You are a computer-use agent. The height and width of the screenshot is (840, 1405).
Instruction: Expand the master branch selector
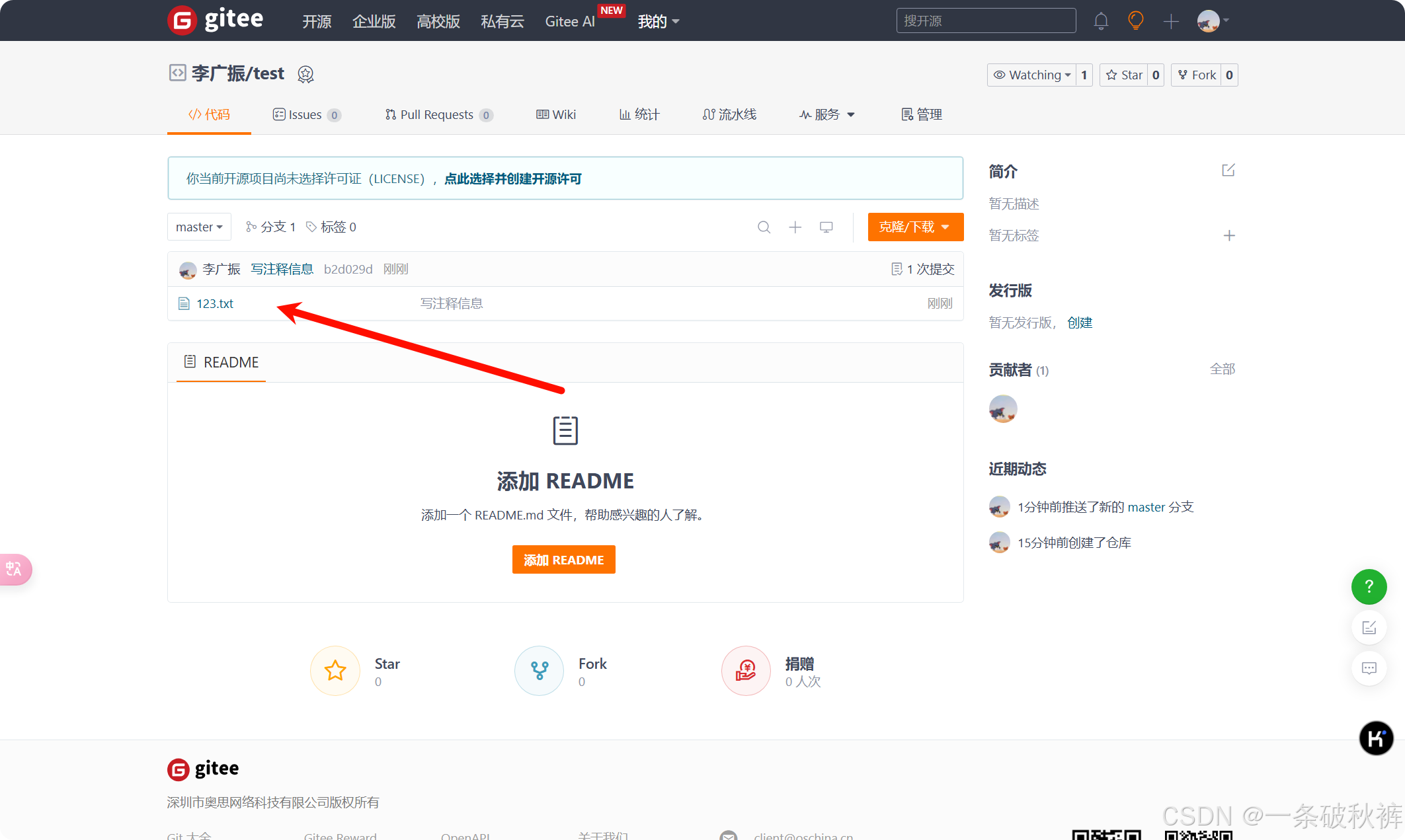click(199, 227)
